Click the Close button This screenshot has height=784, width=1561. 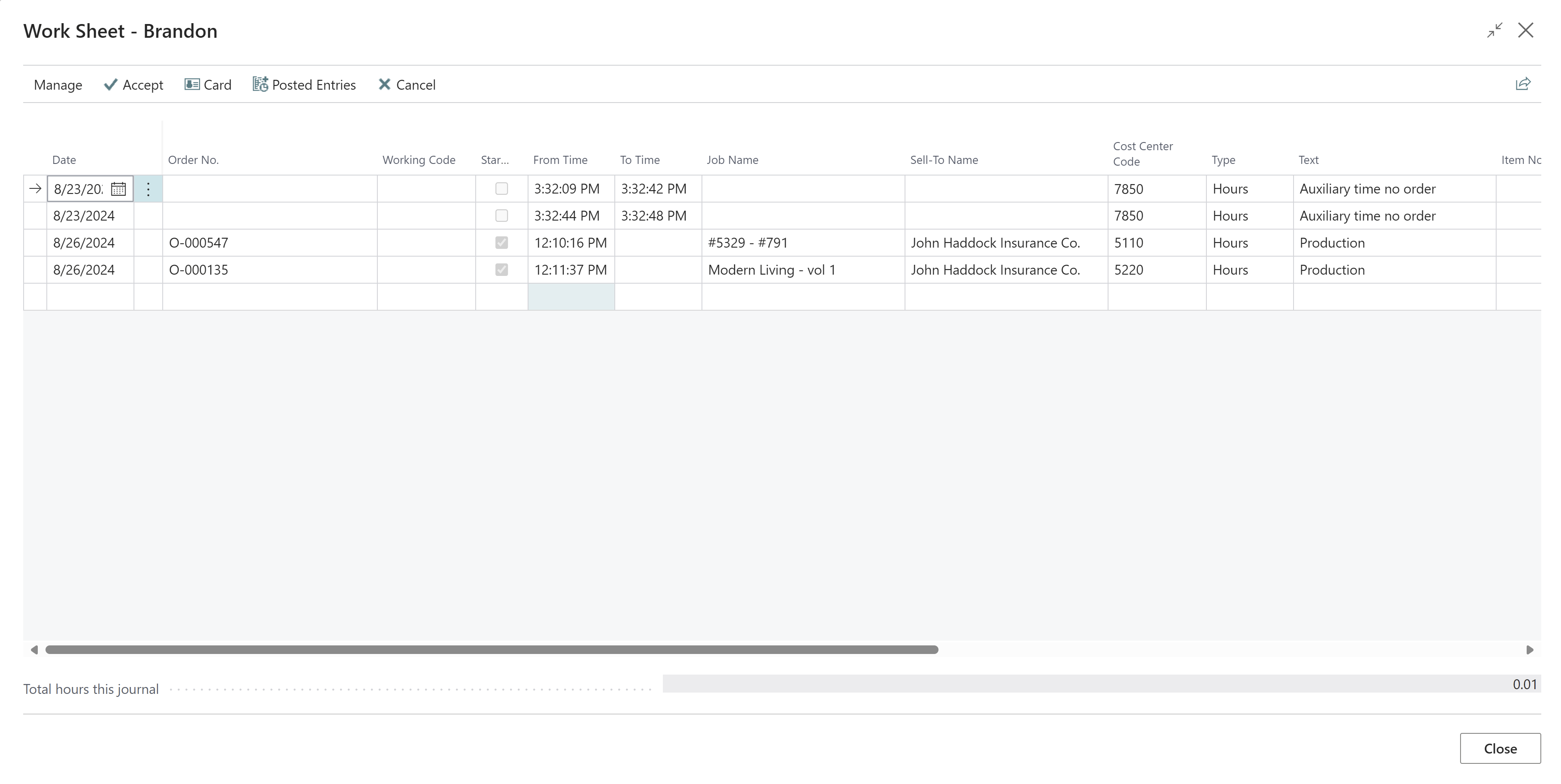pos(1500,748)
